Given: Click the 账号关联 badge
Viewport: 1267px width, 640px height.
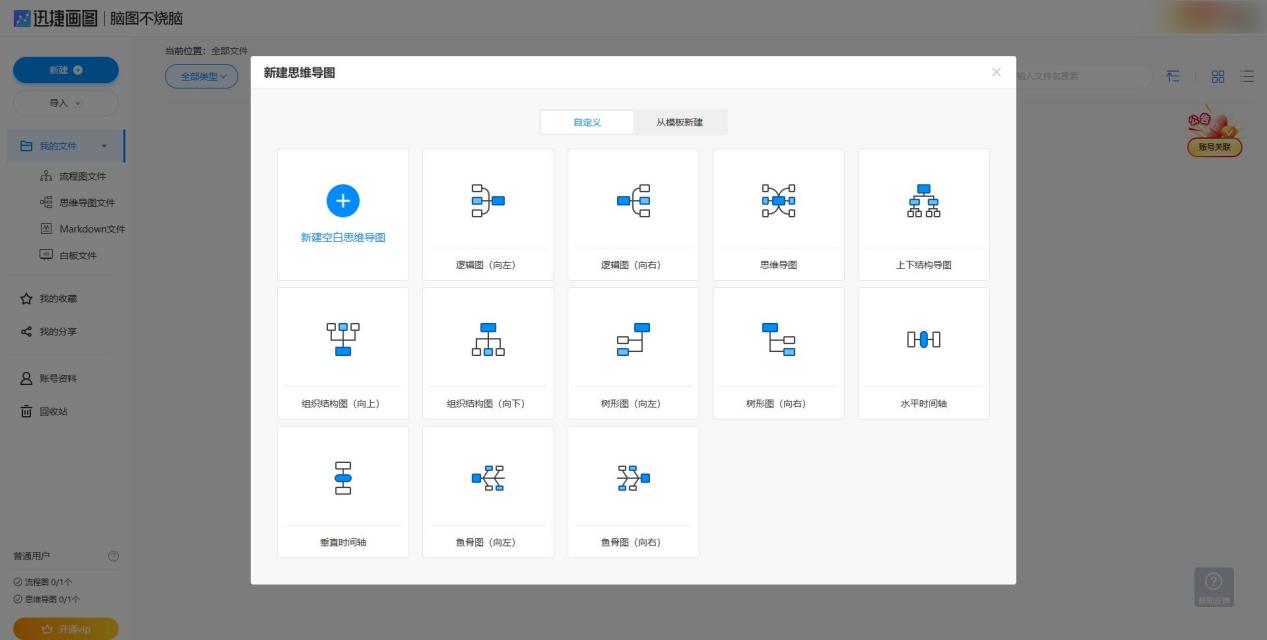Looking at the screenshot, I should point(1214,147).
